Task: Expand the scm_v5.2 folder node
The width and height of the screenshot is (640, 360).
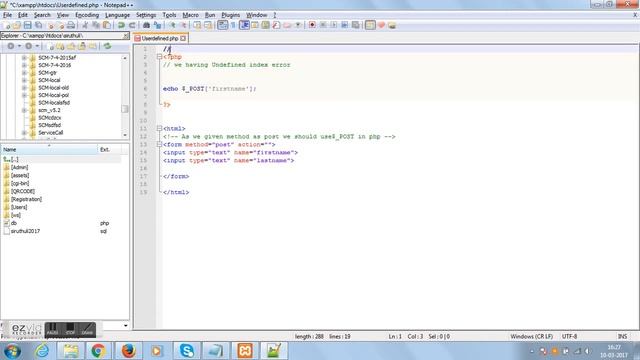Action: coord(24,110)
